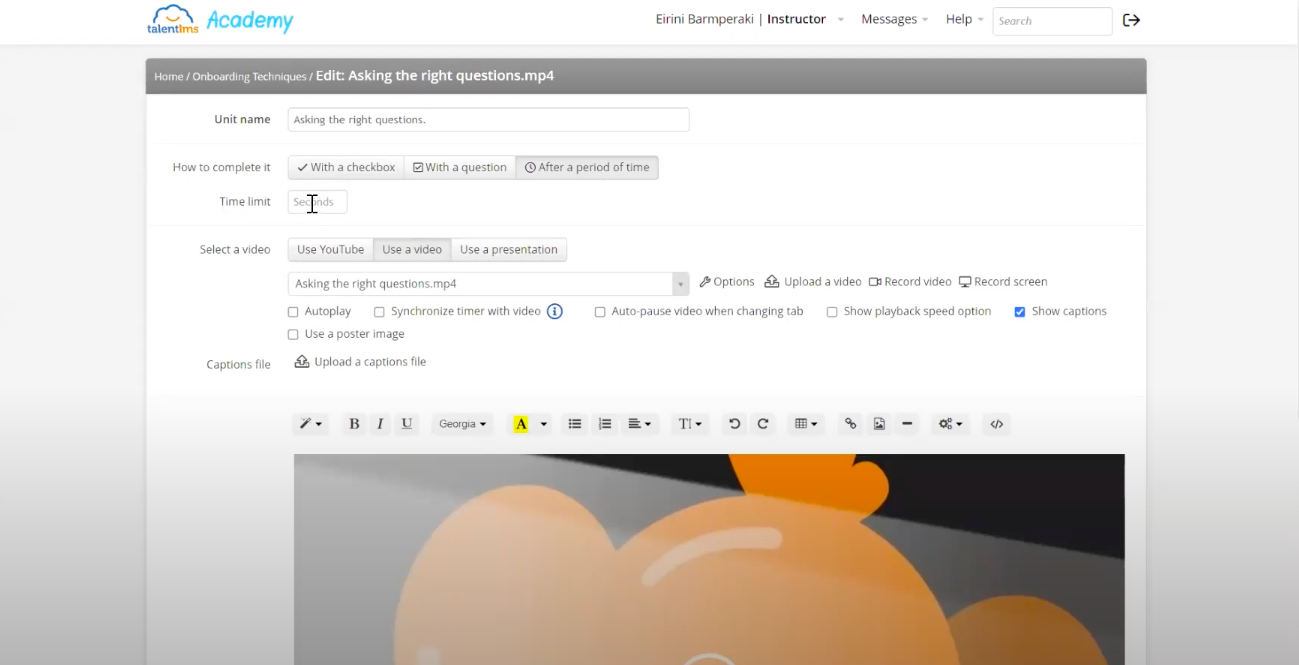Viewport: 1299px width, 665px height.
Task: Open the text size dropdown
Action: coord(690,424)
